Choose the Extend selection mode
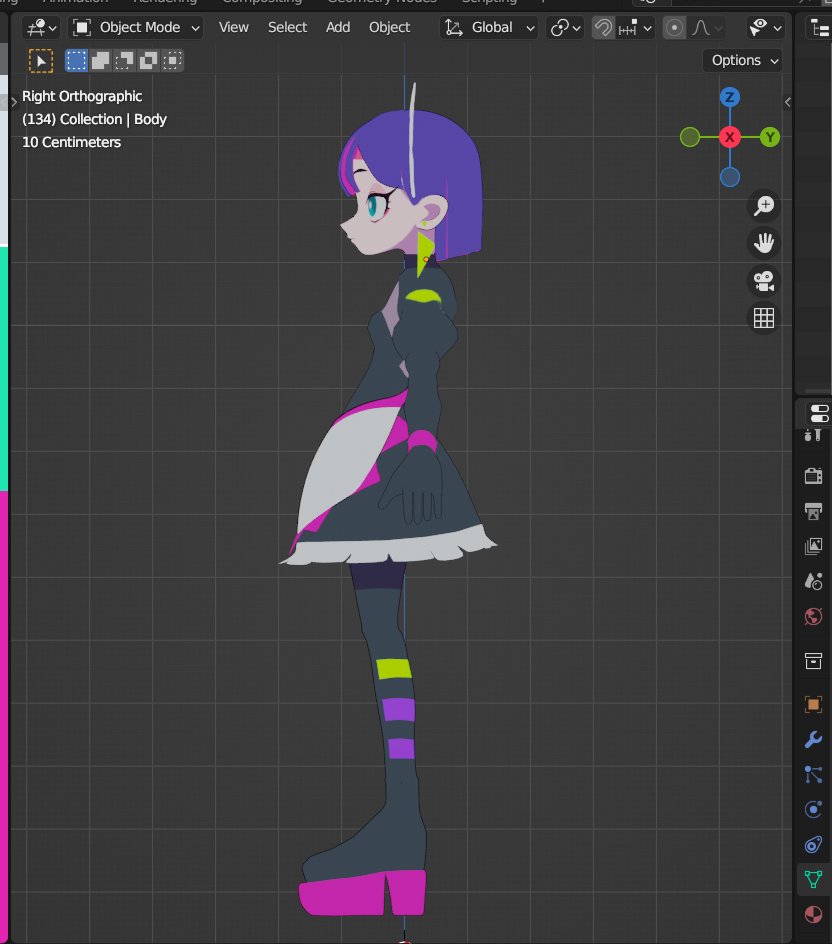Screen dimensions: 832x944 pos(100,60)
